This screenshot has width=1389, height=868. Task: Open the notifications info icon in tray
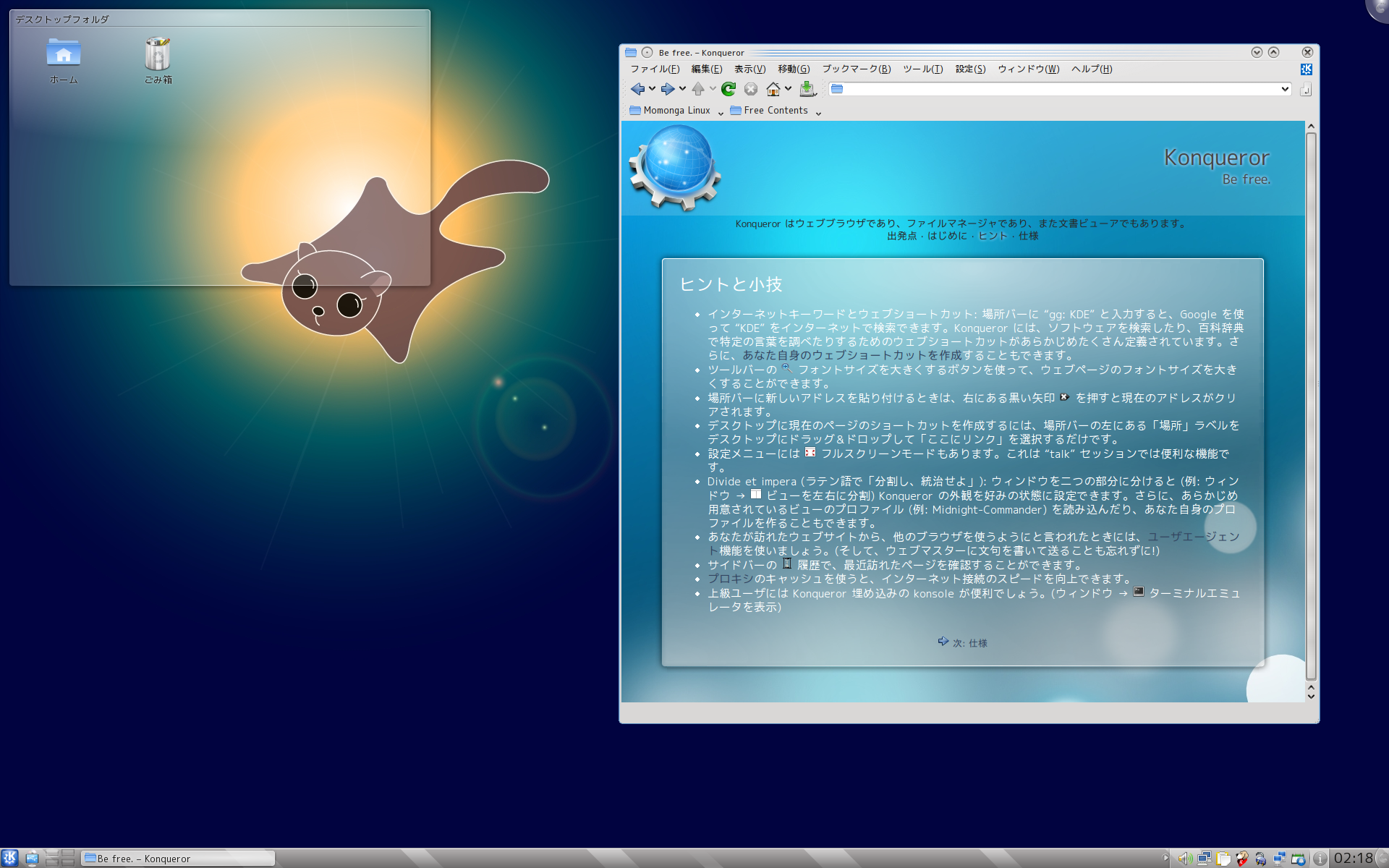(x=1320, y=859)
